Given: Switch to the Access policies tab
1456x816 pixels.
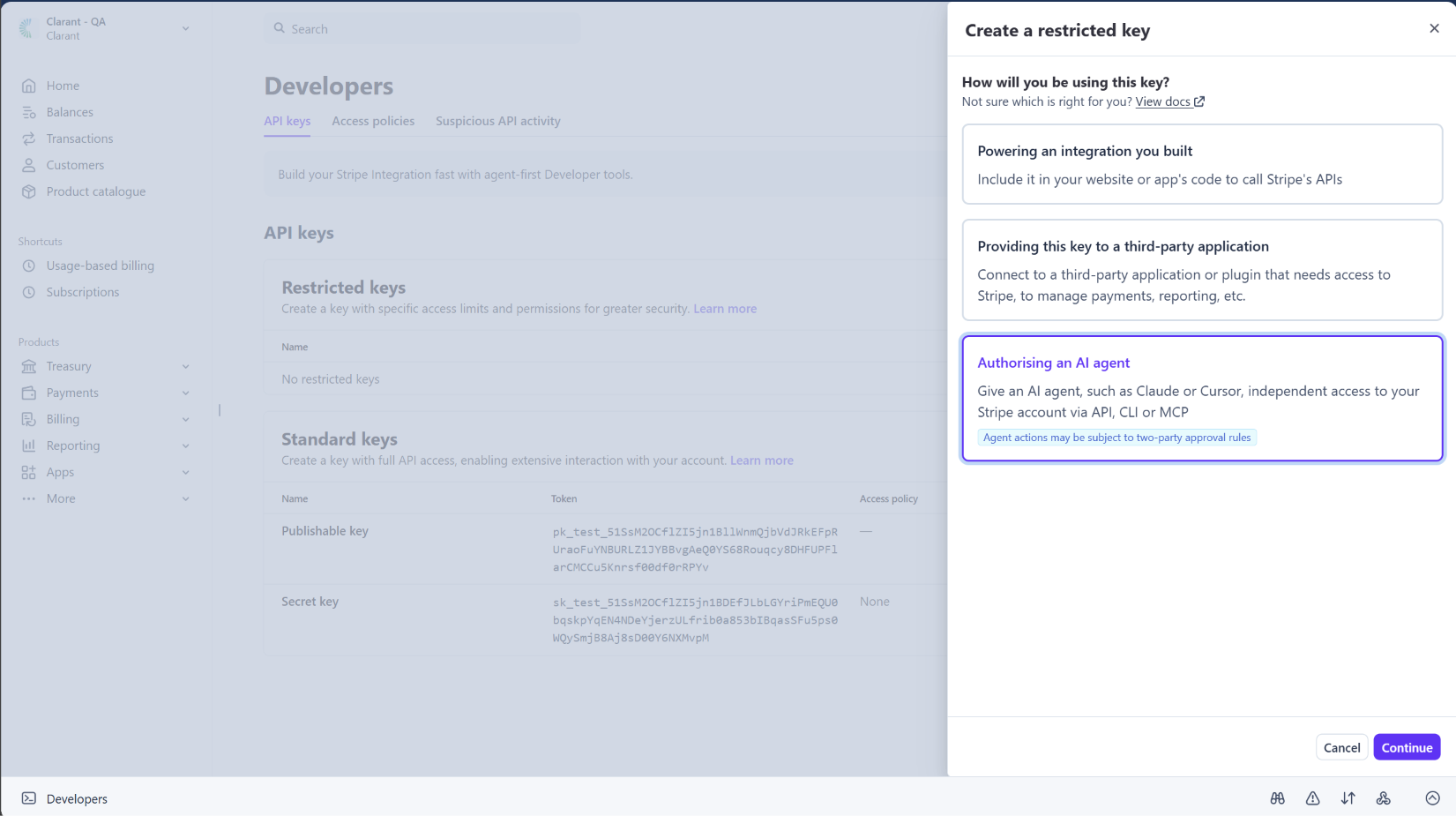Looking at the screenshot, I should click(373, 121).
